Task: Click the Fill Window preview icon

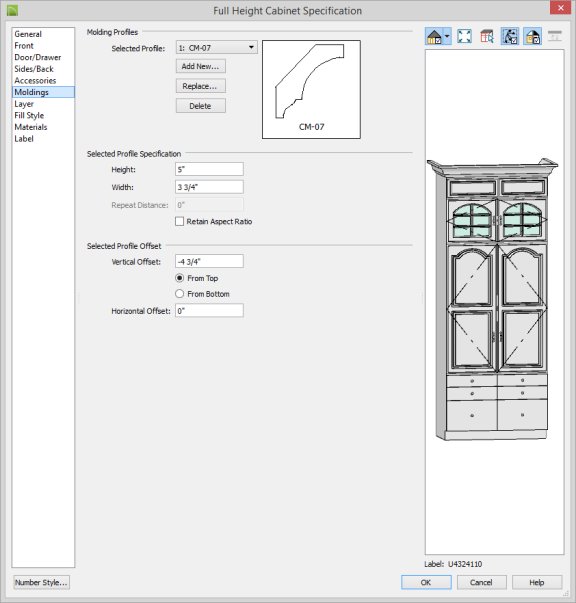Action: pyautogui.click(x=464, y=37)
